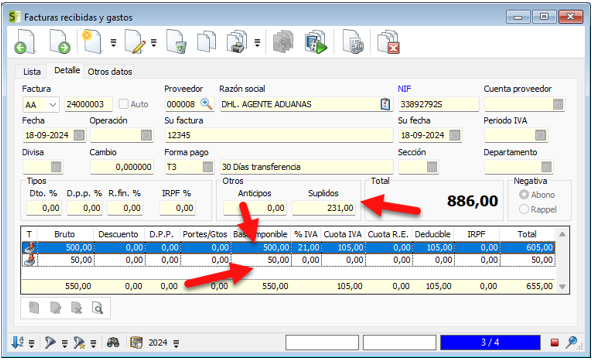Viewport: 592px width, 360px height.
Task: View the line with the magnifier page icon
Action: (x=97, y=308)
